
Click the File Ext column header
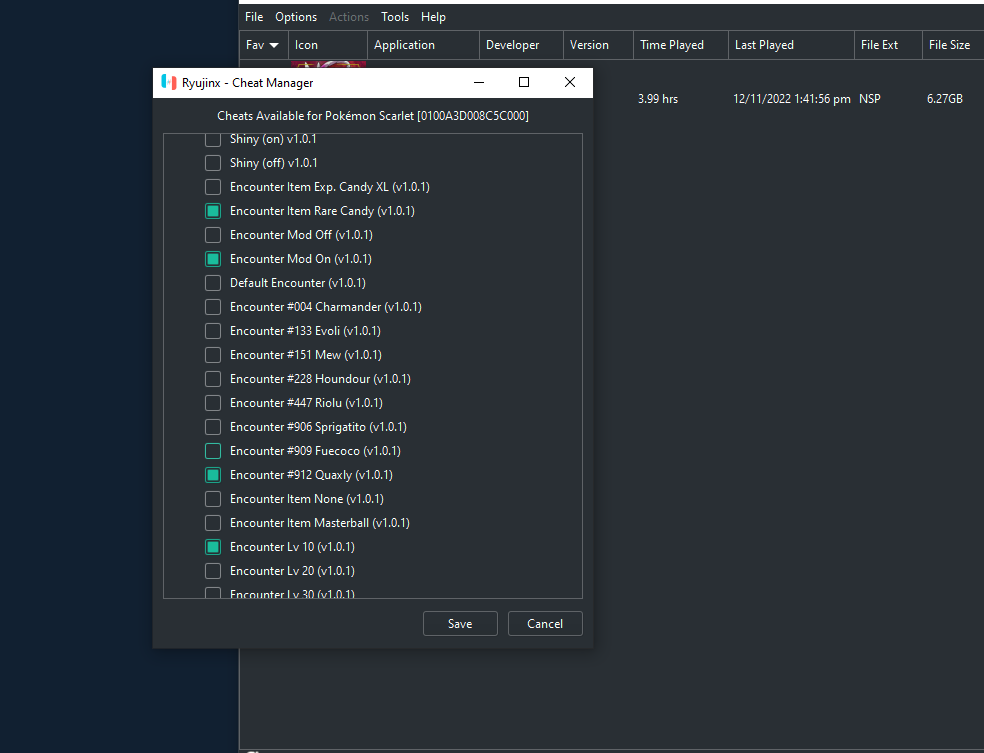click(x=888, y=45)
